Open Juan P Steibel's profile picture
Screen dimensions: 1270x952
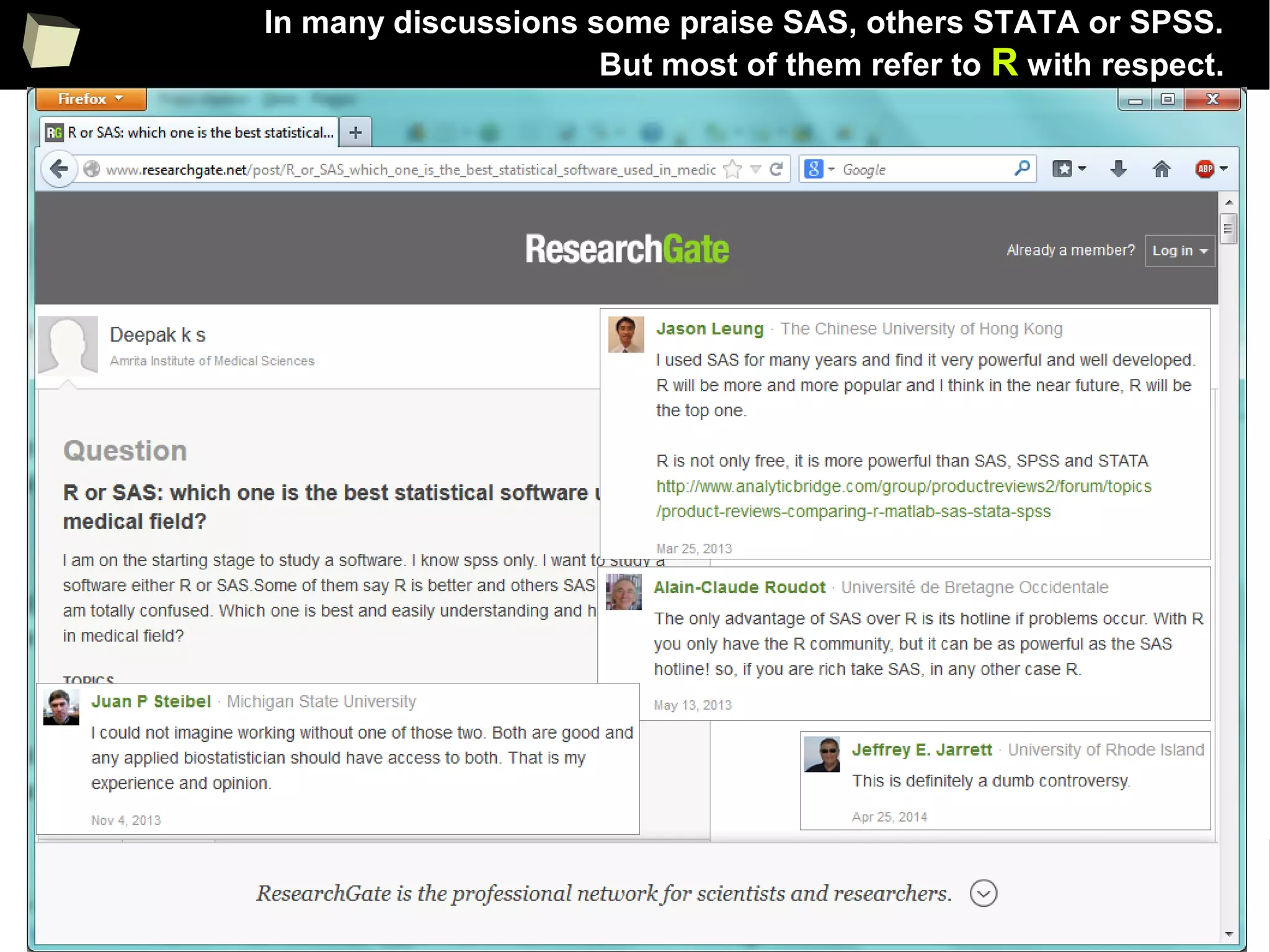tap(61, 707)
